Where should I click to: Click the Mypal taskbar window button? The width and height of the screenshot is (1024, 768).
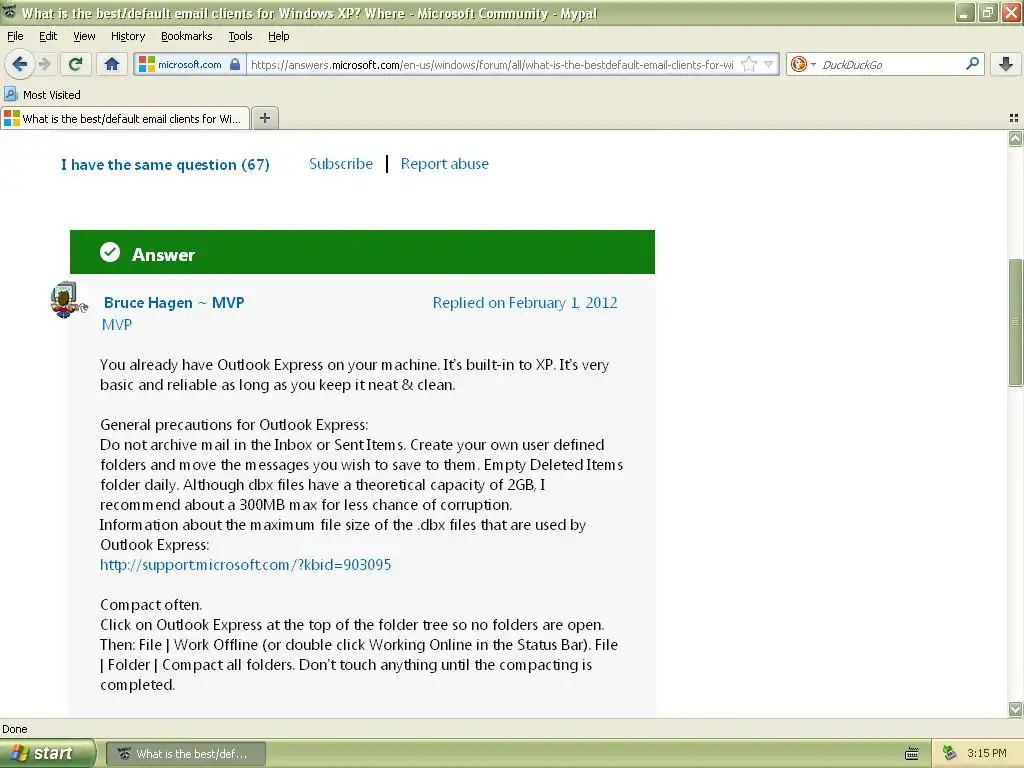tap(185, 754)
